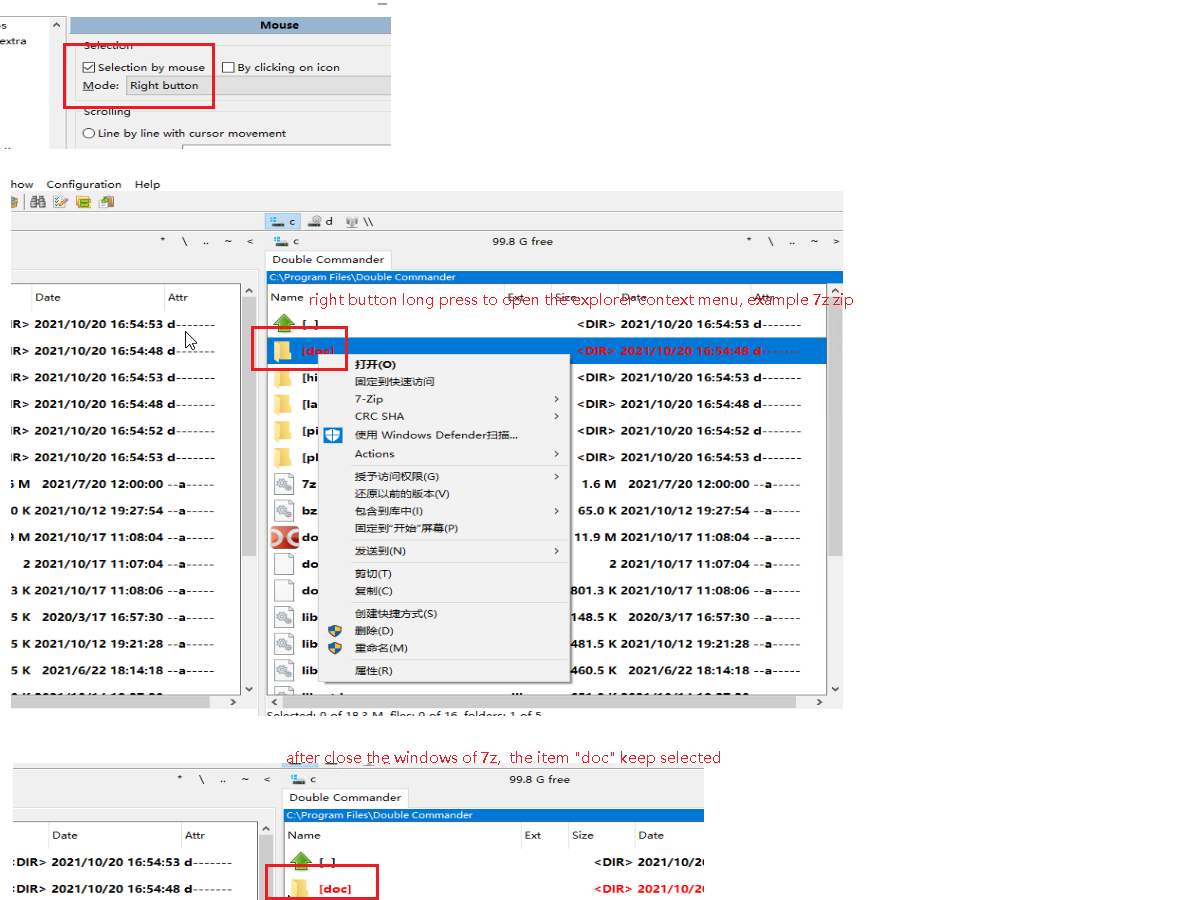Click the Edit file toolbar icon
This screenshot has width=1200, height=900.
[60, 202]
